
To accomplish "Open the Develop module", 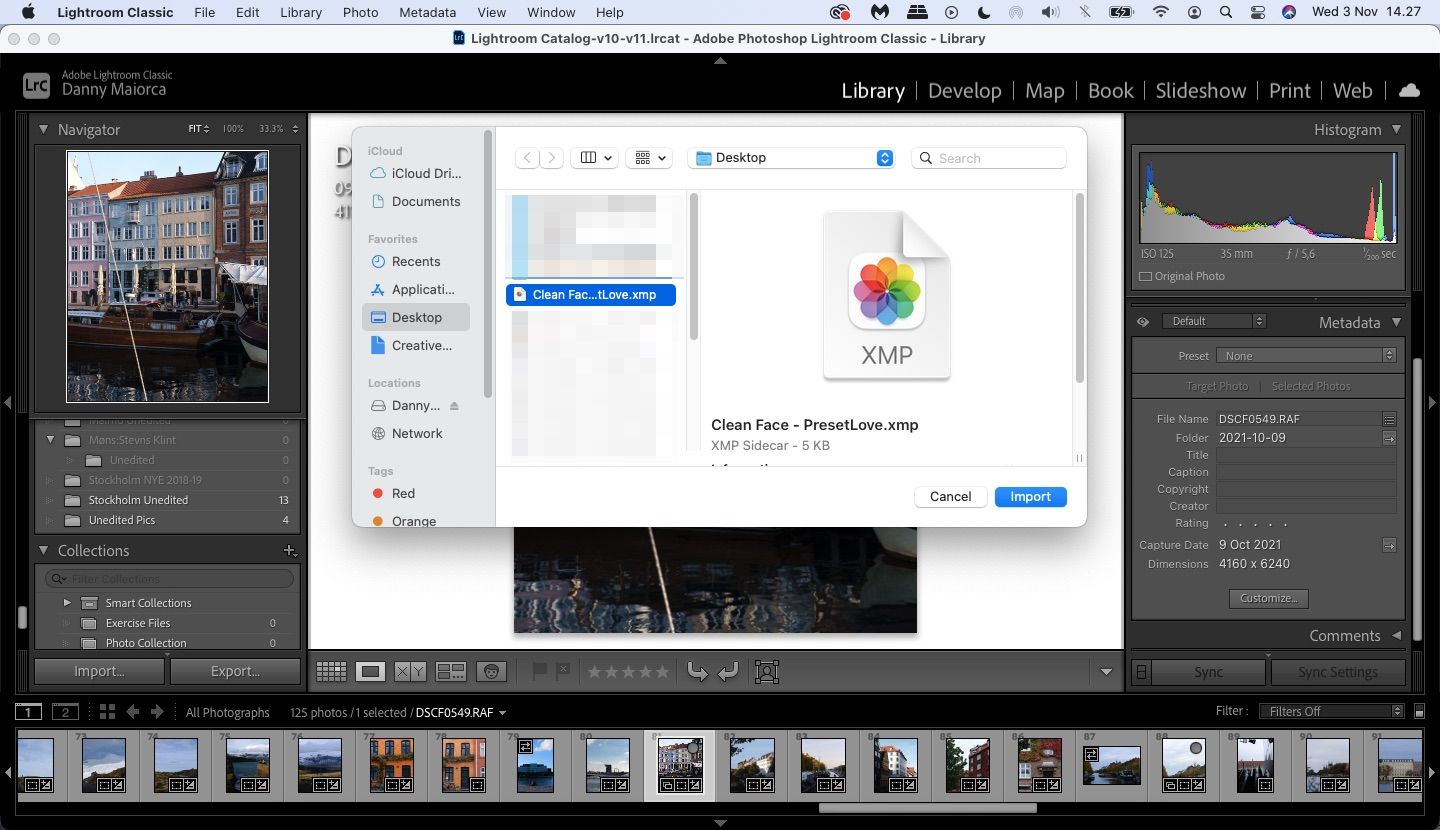I will [964, 90].
